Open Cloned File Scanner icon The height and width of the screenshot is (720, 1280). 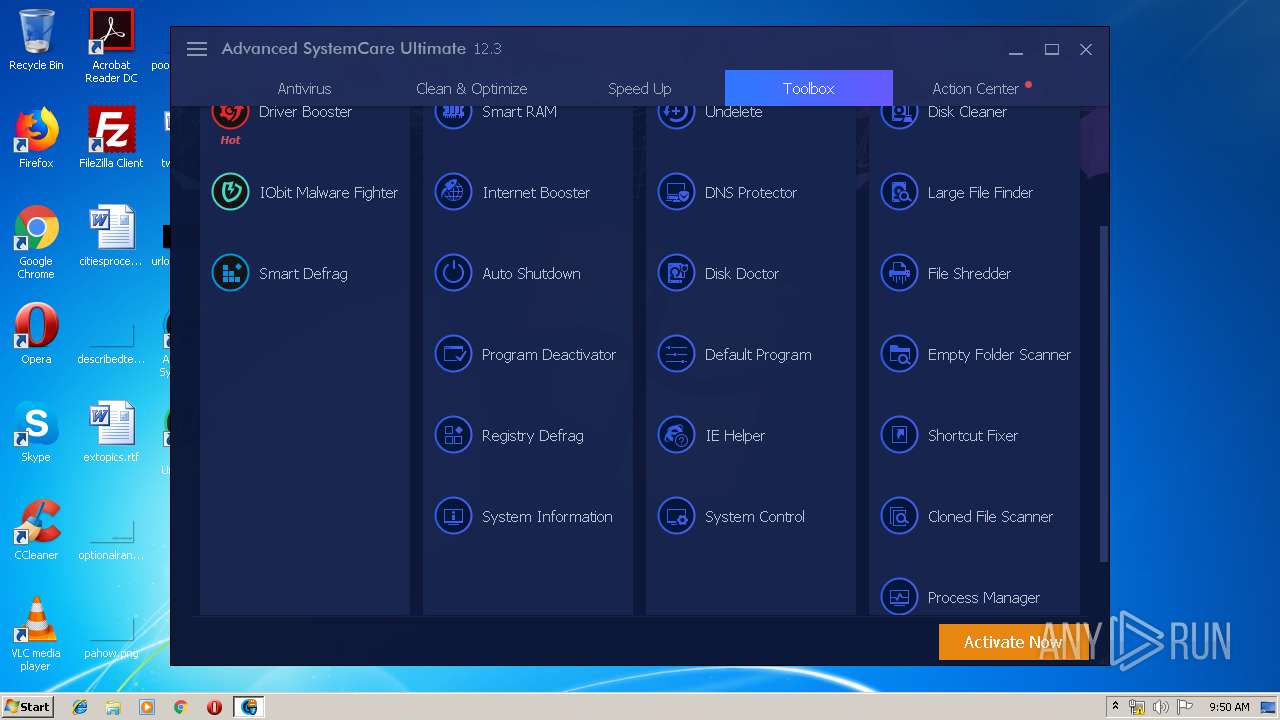[899, 516]
